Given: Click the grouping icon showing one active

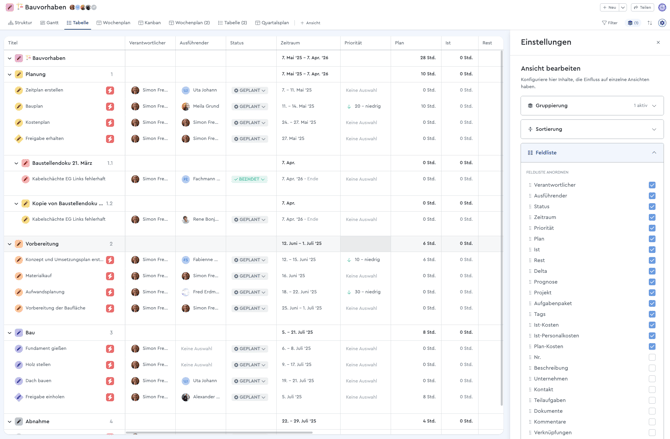Looking at the screenshot, I should [633, 23].
